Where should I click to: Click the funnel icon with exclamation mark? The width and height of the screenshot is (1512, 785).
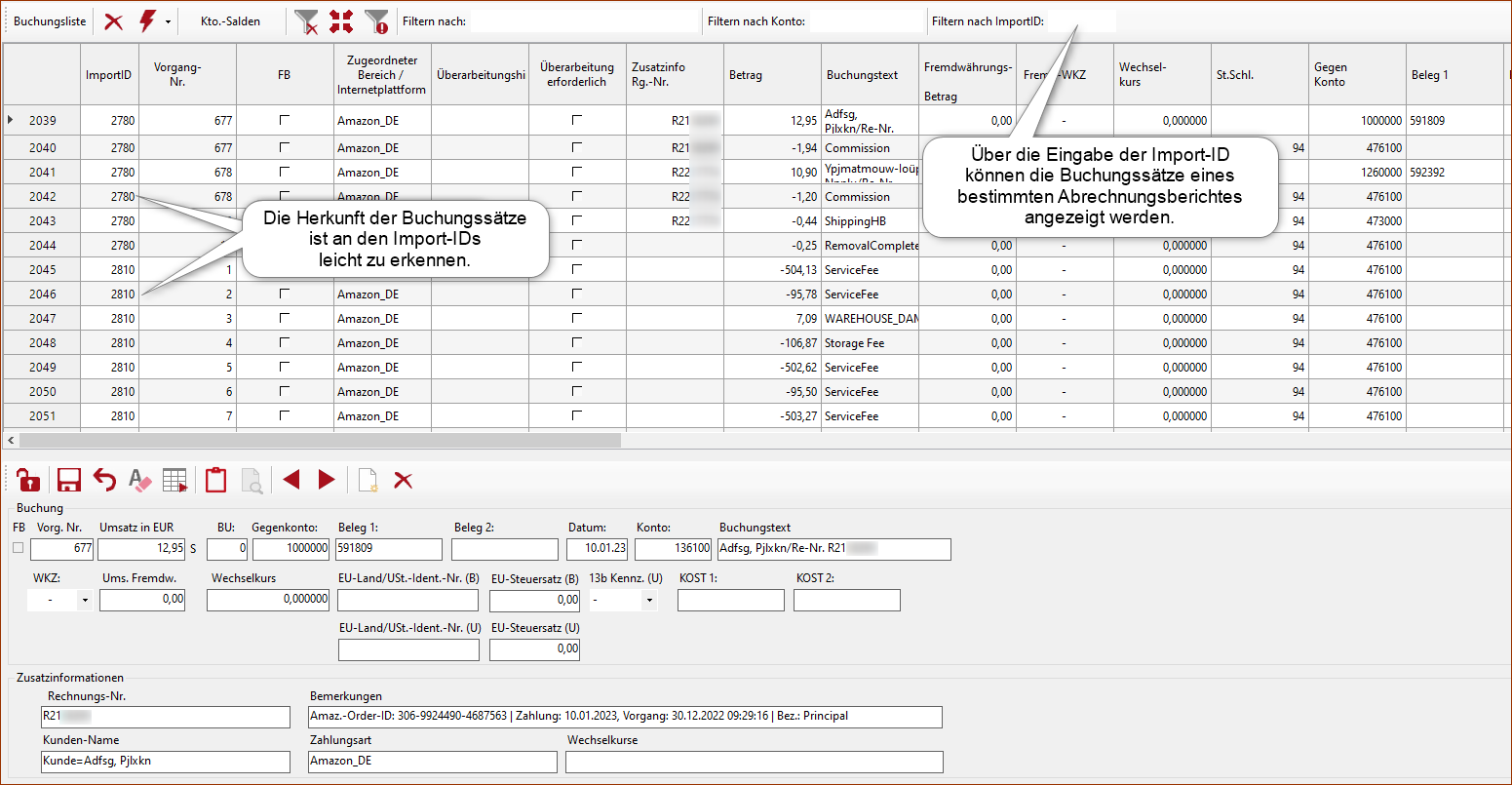coord(376,21)
